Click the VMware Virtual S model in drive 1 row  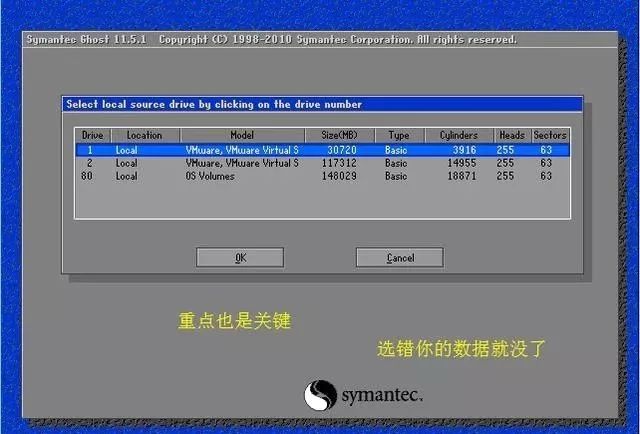coord(242,150)
